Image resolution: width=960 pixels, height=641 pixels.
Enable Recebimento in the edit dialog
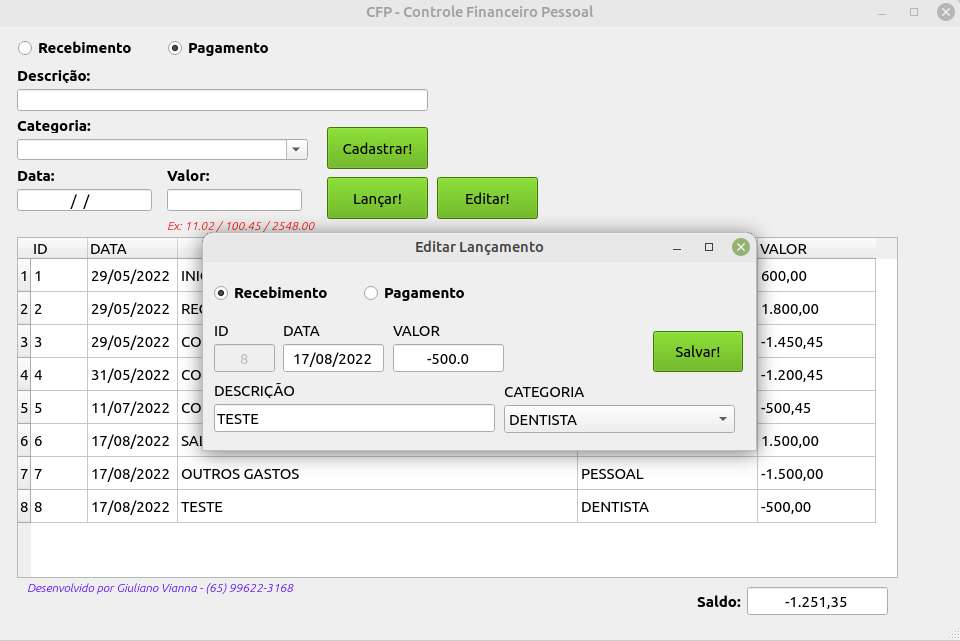(220, 293)
